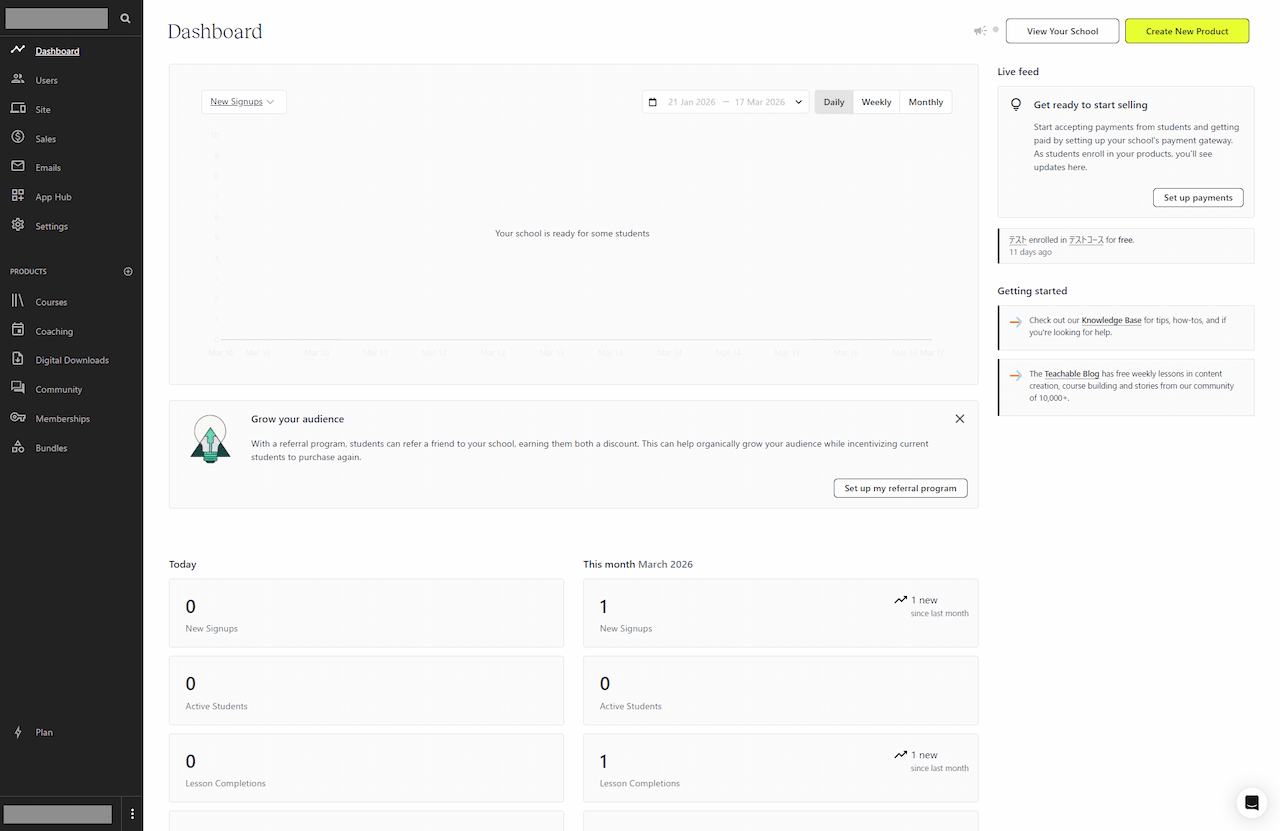Open the date range dropdown
This screenshot has width=1280, height=831.
click(x=725, y=102)
